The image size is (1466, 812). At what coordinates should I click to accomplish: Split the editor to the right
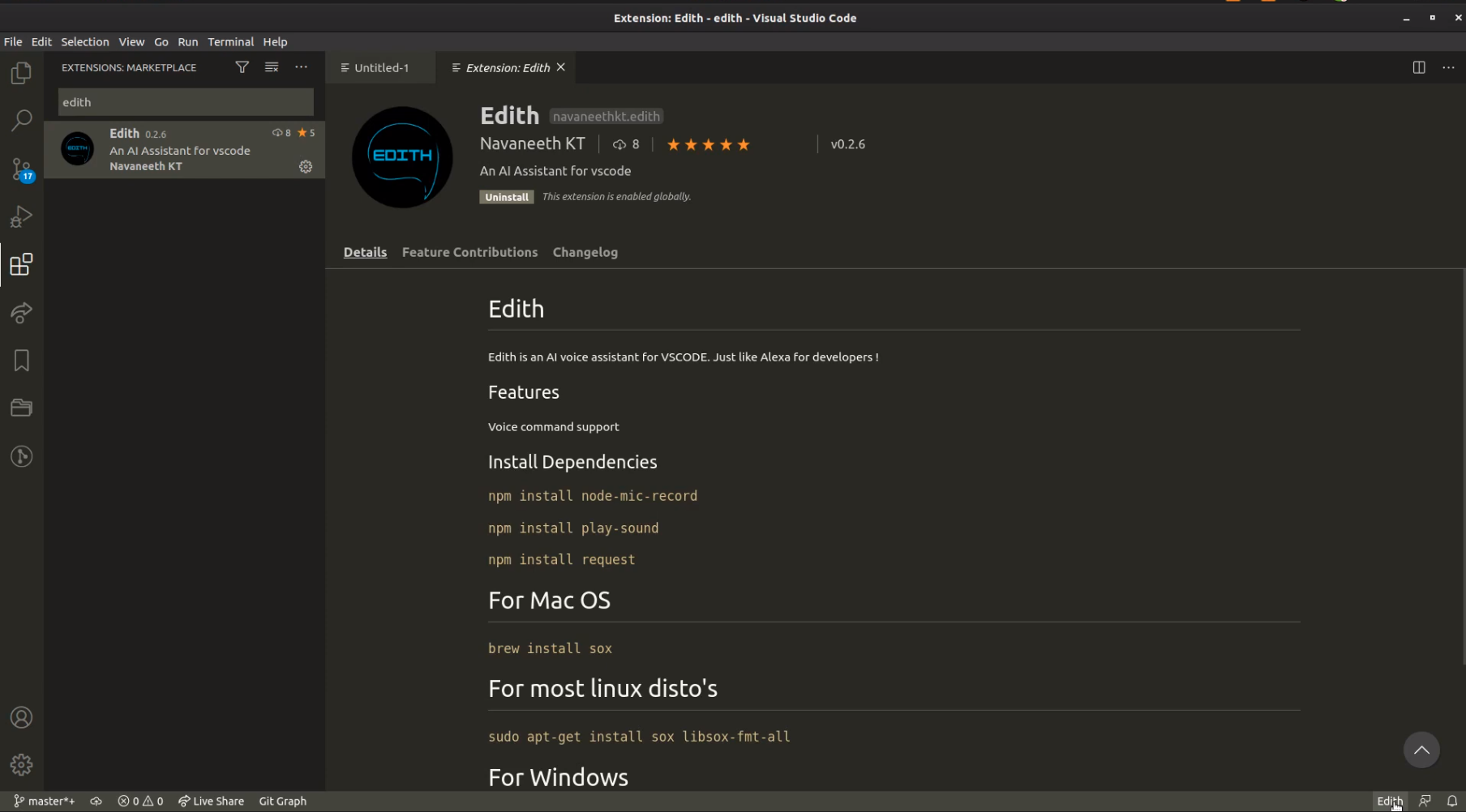click(1419, 67)
